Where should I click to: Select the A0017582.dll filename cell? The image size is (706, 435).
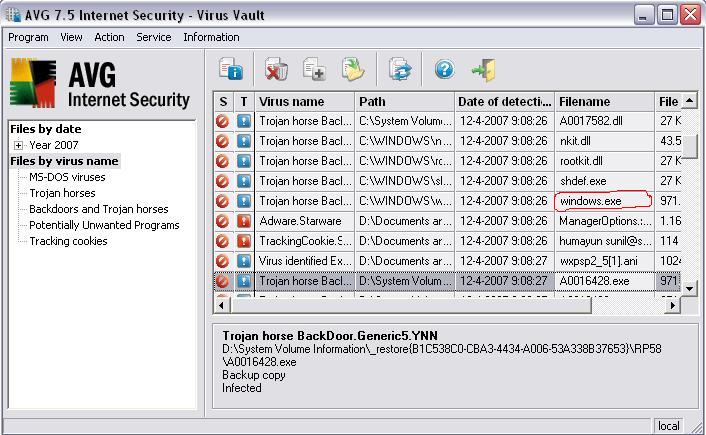click(604, 121)
